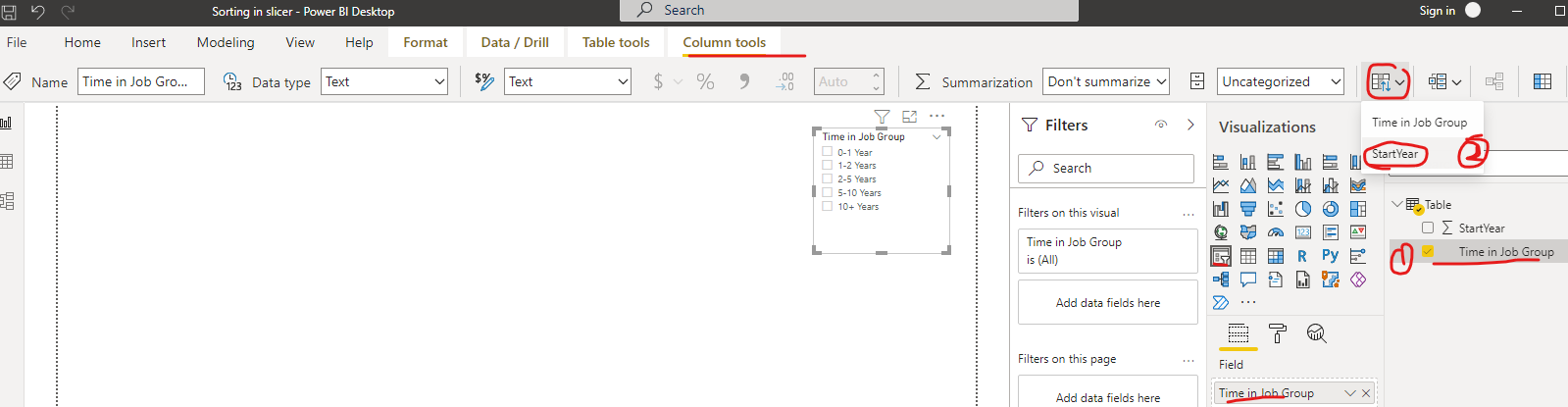
Task: Select the Scatter chart visualization
Action: pos(1276,209)
